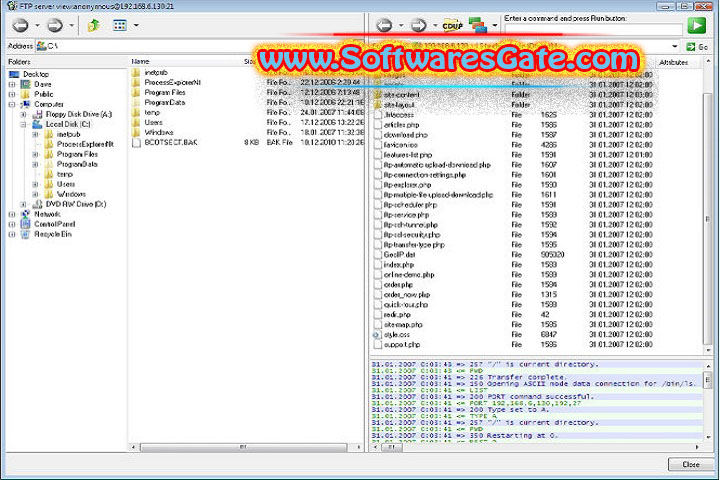Expand the Floppy Disk Drive (A:) node
This screenshot has width=720, height=480.
23,114
